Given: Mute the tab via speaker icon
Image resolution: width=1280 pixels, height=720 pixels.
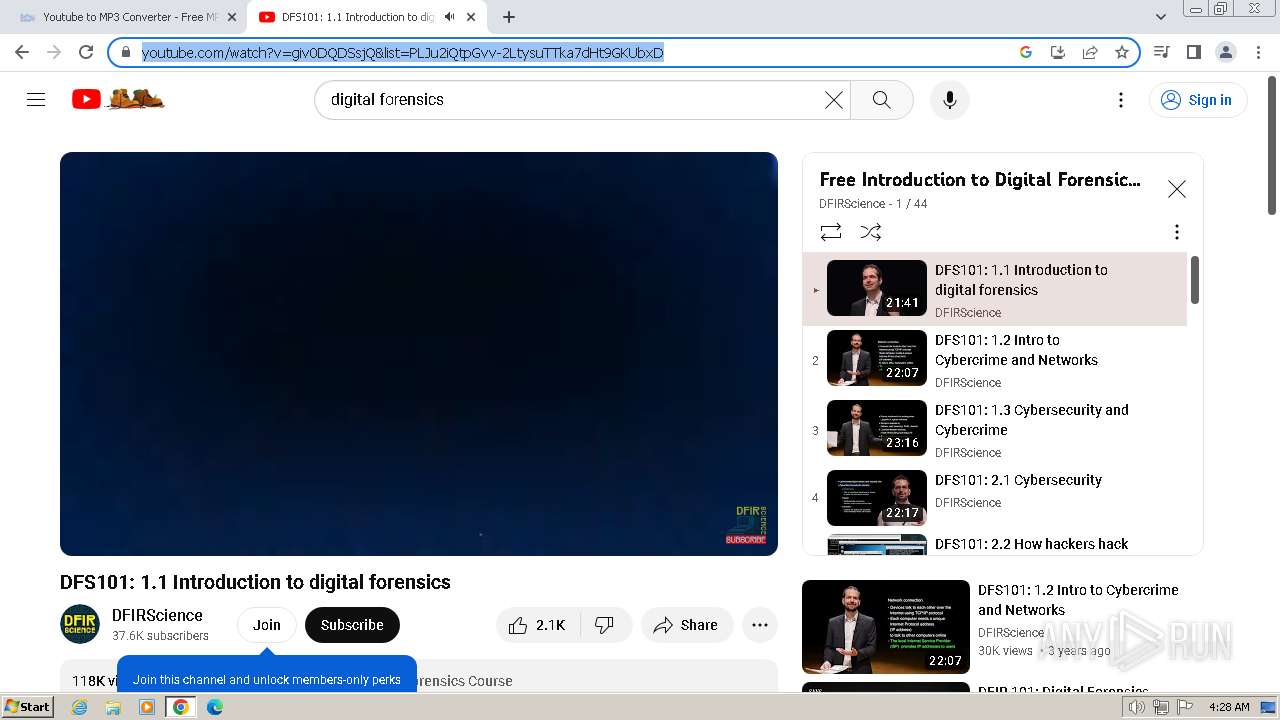Looking at the screenshot, I should 449,17.
